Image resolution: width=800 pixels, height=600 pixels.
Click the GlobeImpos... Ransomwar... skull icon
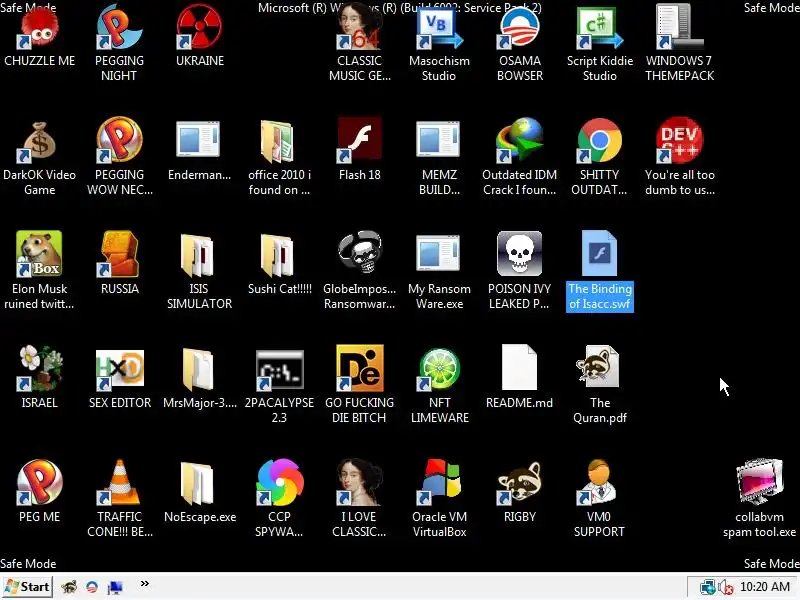click(x=360, y=252)
